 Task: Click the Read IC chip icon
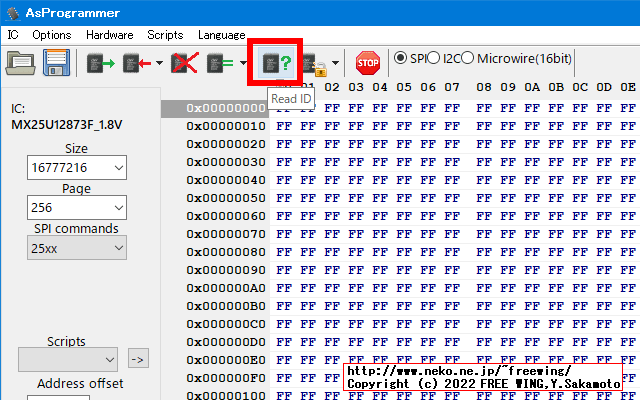(100, 63)
